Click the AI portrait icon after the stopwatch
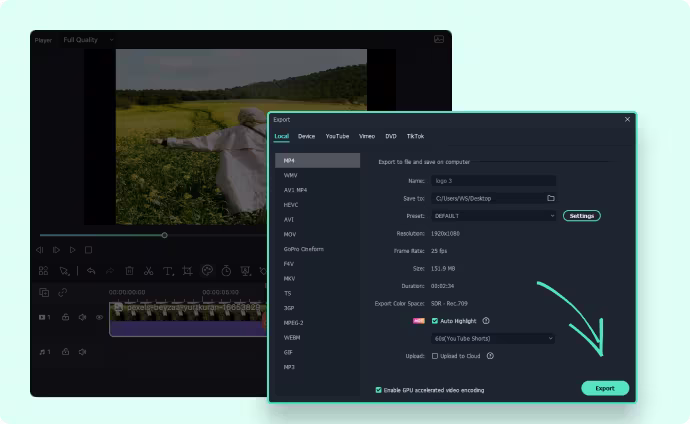690x424 pixels. click(x=246, y=271)
